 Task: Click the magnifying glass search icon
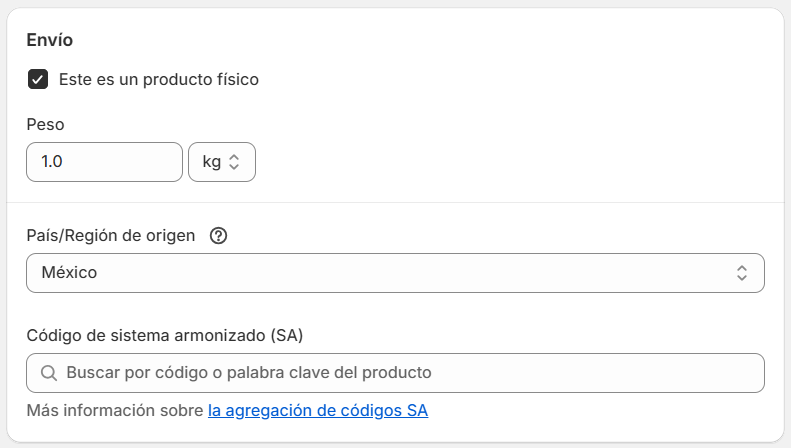coord(48,373)
